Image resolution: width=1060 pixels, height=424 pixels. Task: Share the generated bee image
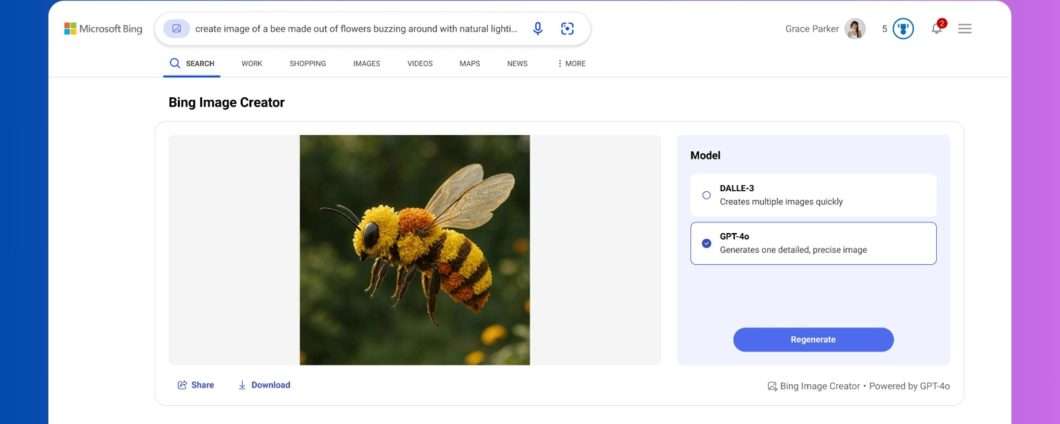196,385
